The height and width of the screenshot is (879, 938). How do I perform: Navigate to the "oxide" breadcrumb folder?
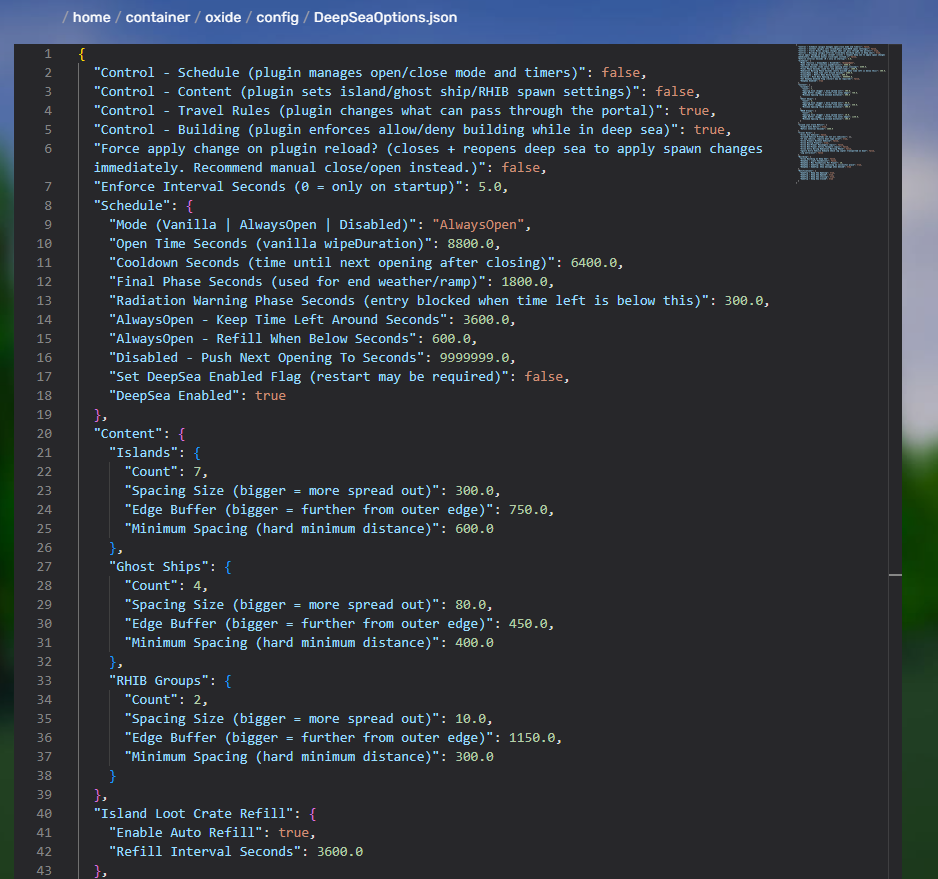pos(222,18)
